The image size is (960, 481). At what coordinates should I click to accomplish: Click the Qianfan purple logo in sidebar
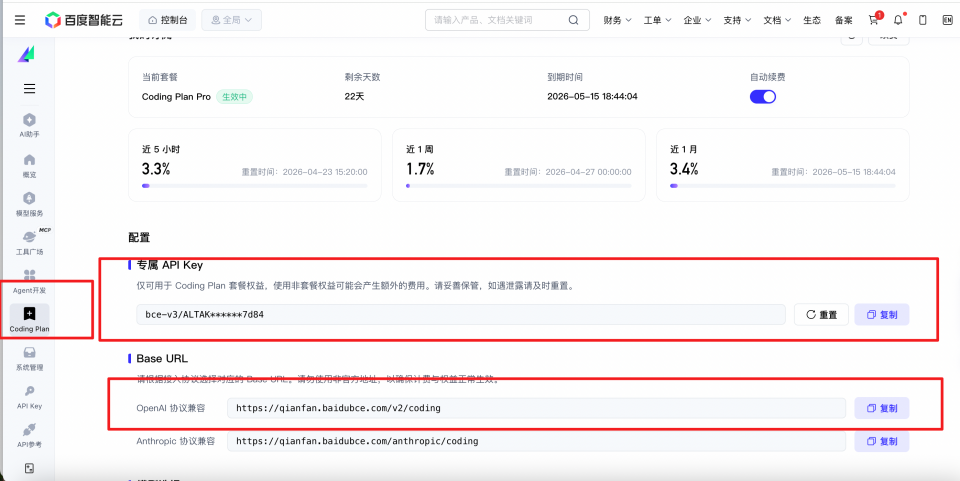[x=26, y=54]
